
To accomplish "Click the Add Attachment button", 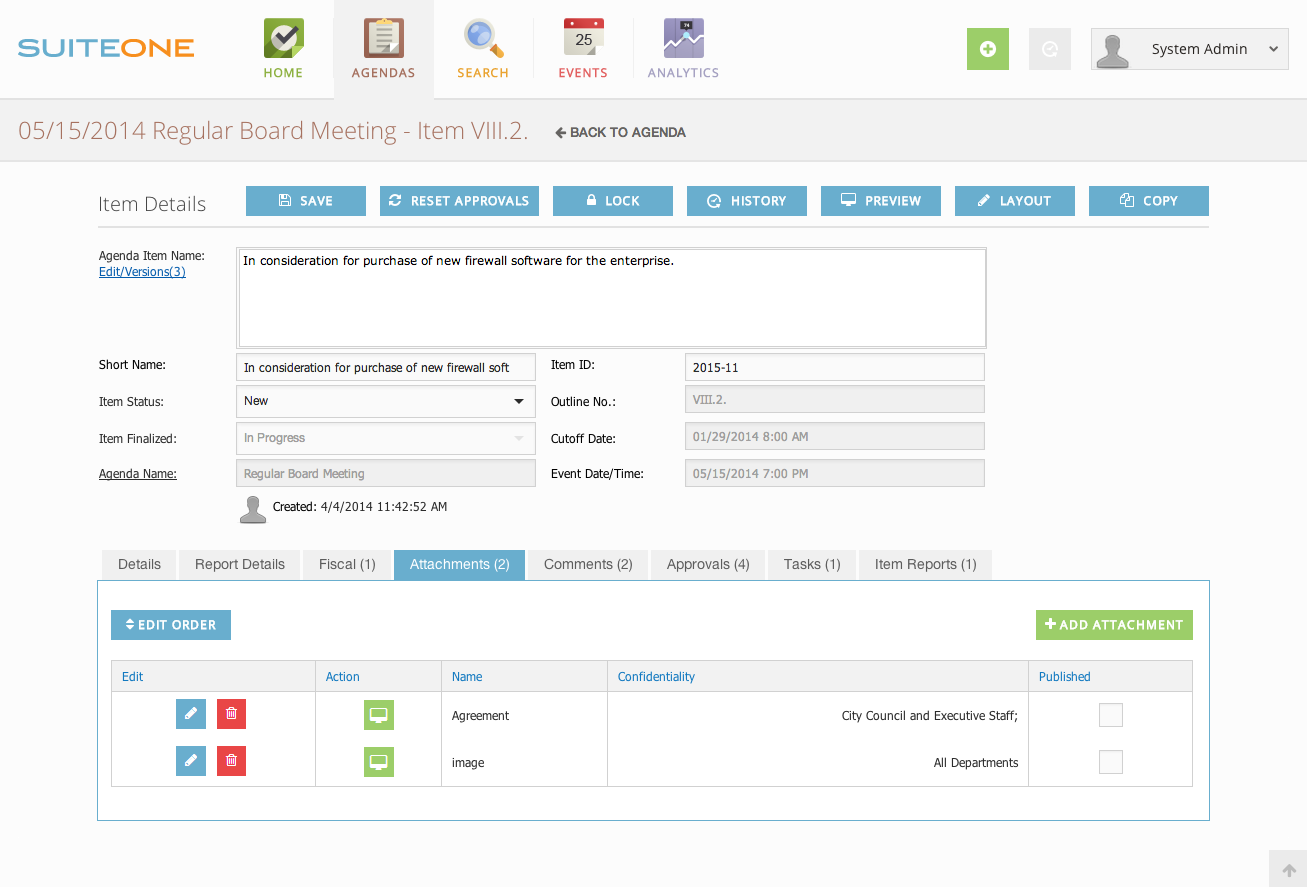I will (1114, 625).
